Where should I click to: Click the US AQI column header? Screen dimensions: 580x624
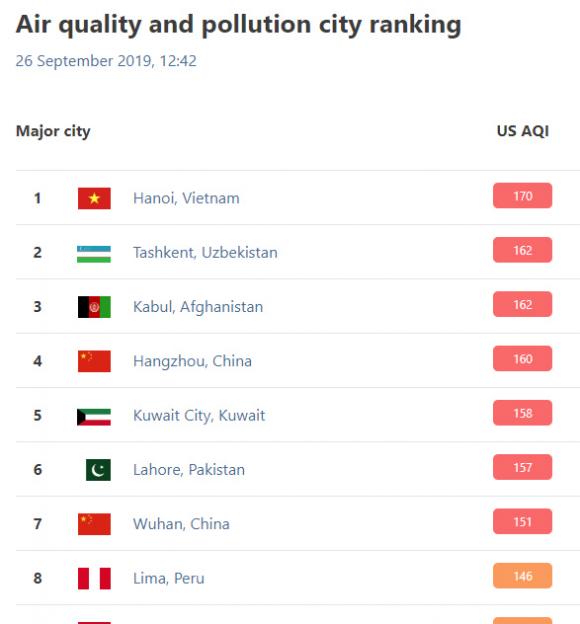tap(523, 131)
